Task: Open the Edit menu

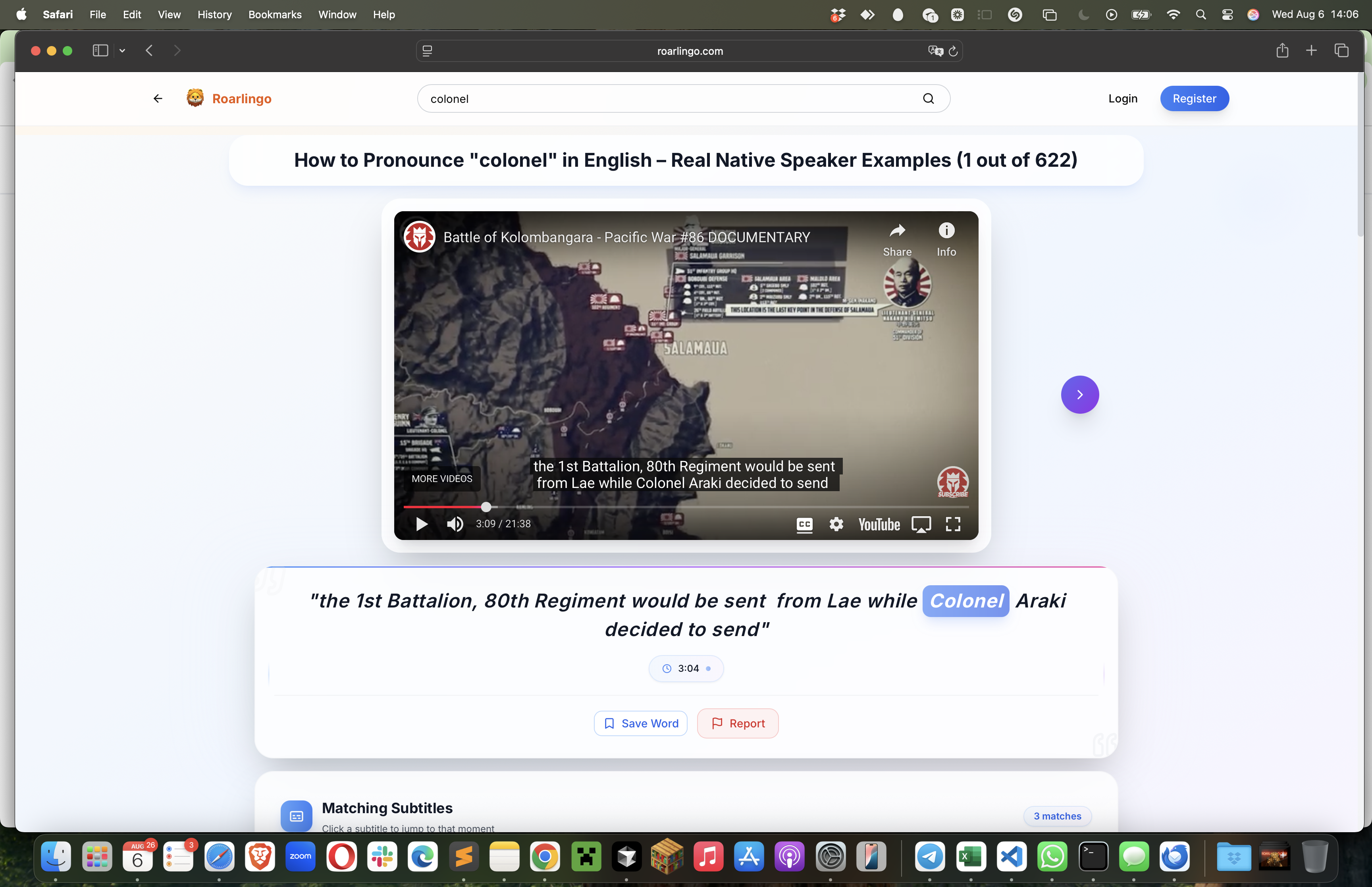Action: (x=132, y=14)
